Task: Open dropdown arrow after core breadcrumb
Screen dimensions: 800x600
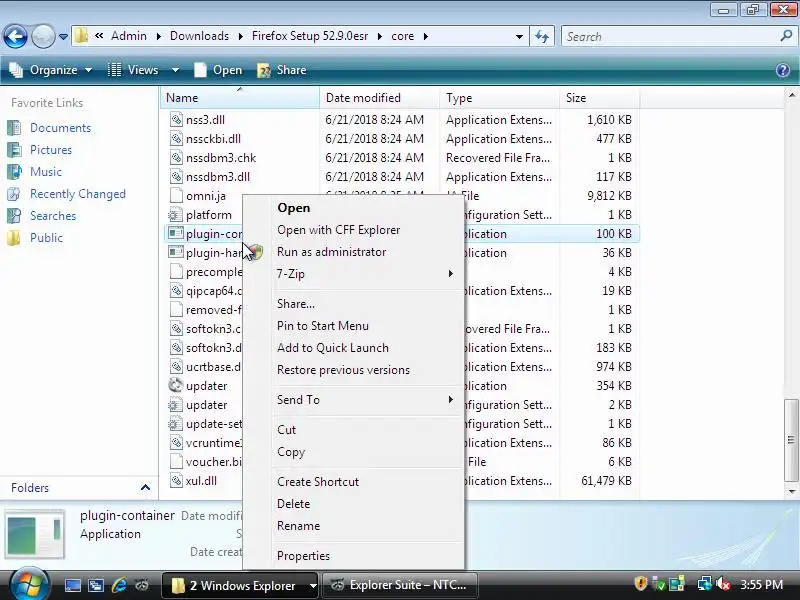Action: (x=425, y=36)
